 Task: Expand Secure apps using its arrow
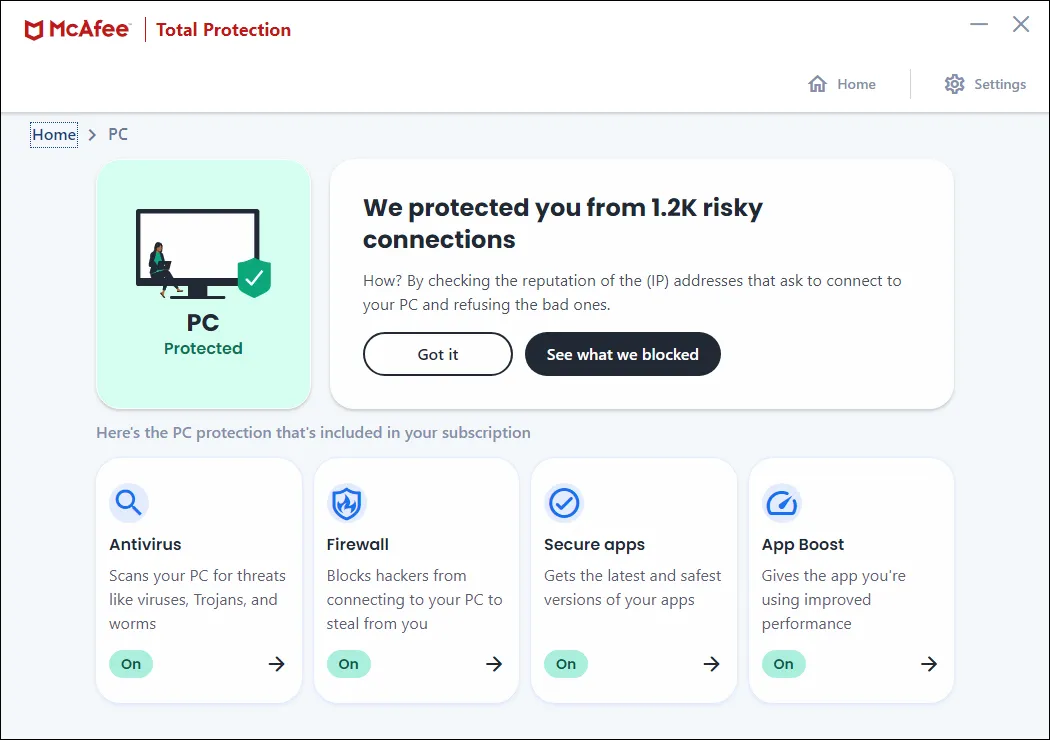[x=711, y=664]
